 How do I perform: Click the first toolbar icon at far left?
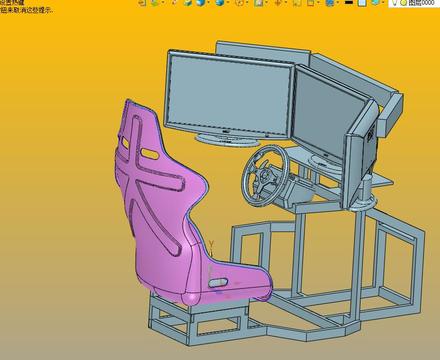coord(143,3)
